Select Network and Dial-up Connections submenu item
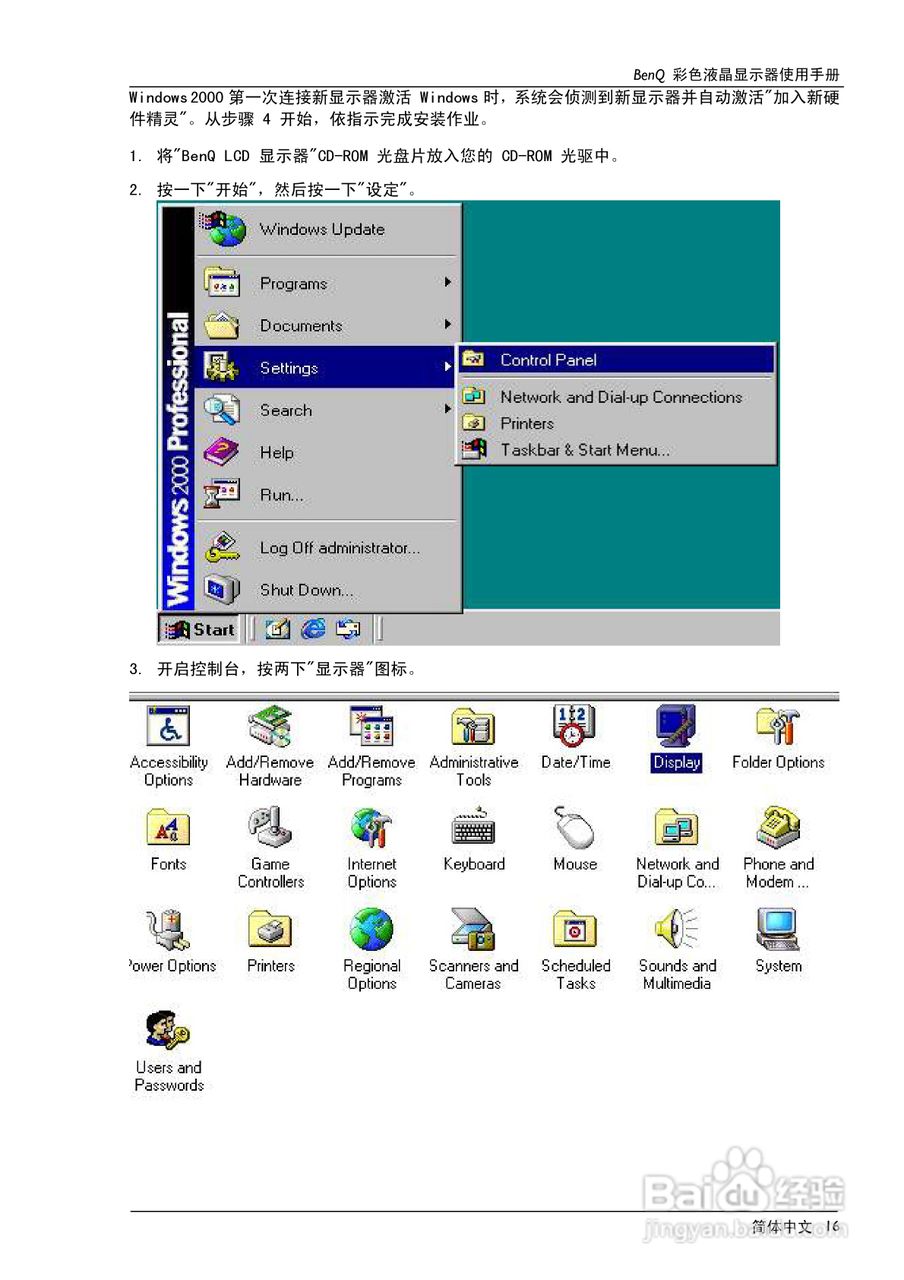 (616, 397)
